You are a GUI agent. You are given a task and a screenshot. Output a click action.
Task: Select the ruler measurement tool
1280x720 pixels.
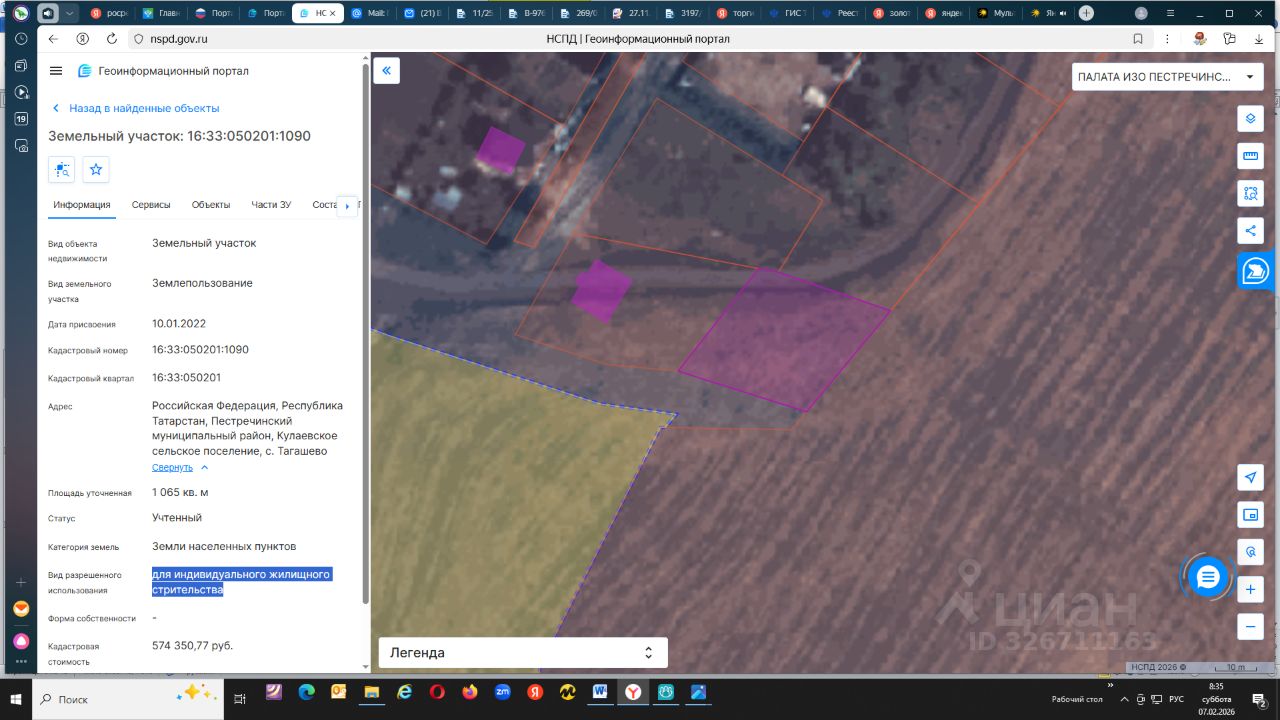point(1249,156)
